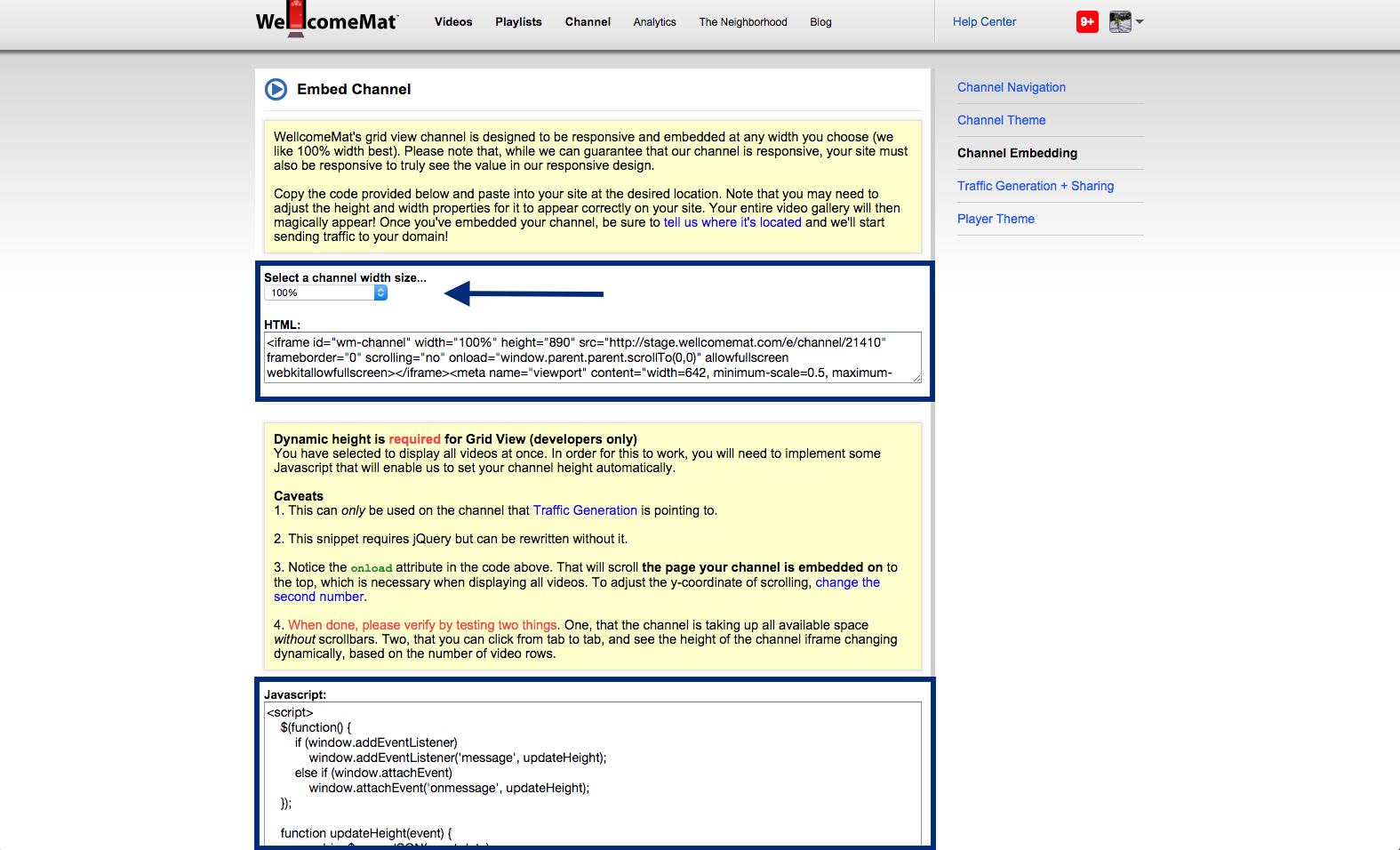1400x850 pixels.
Task: Open the Blog link
Action: tap(820, 22)
